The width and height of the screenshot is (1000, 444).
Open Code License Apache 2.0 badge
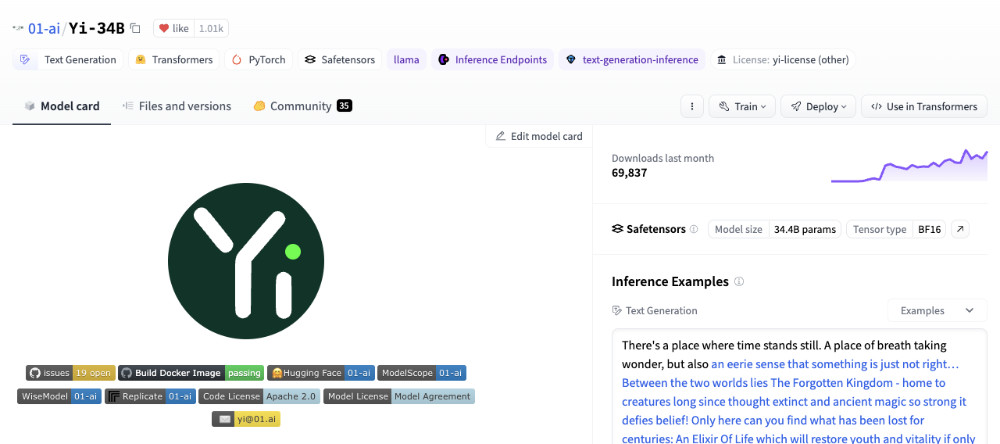[259, 396]
